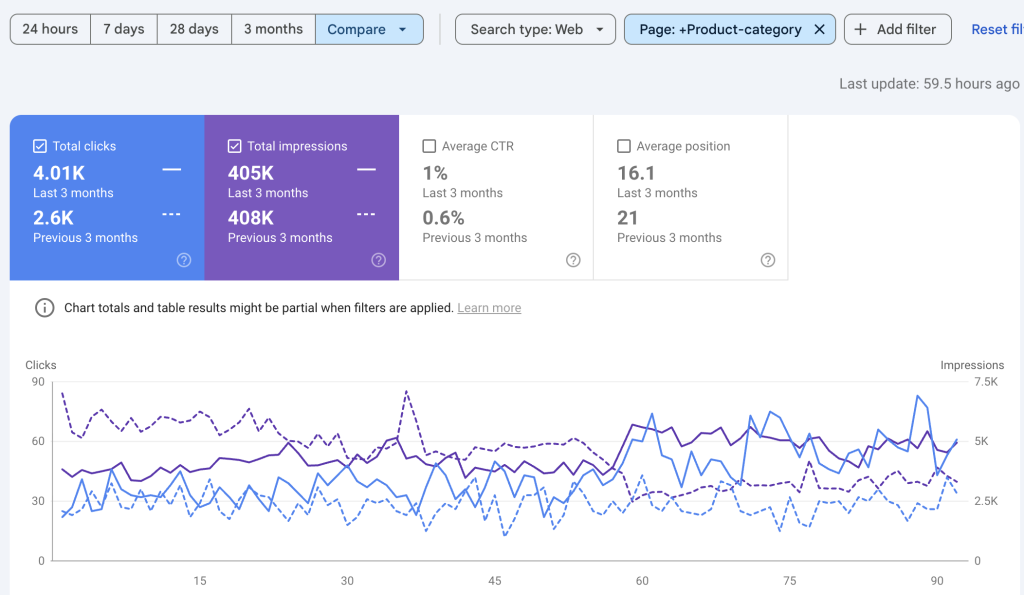1024x595 pixels.
Task: Click the Reset filters link
Action: [997, 29]
